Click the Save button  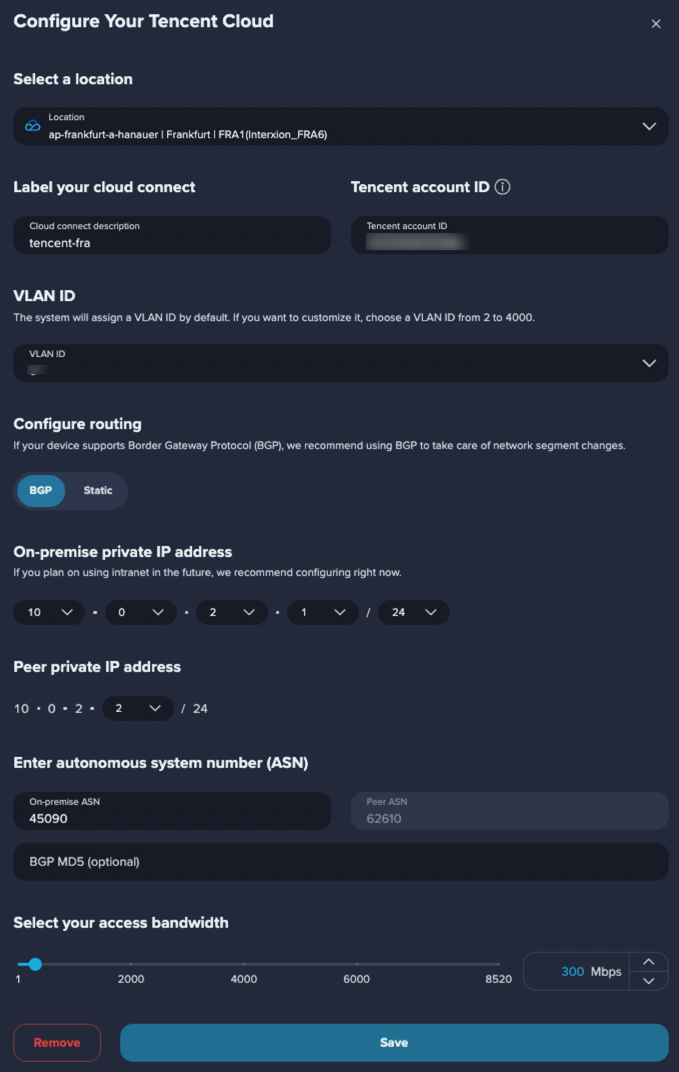tap(394, 1043)
